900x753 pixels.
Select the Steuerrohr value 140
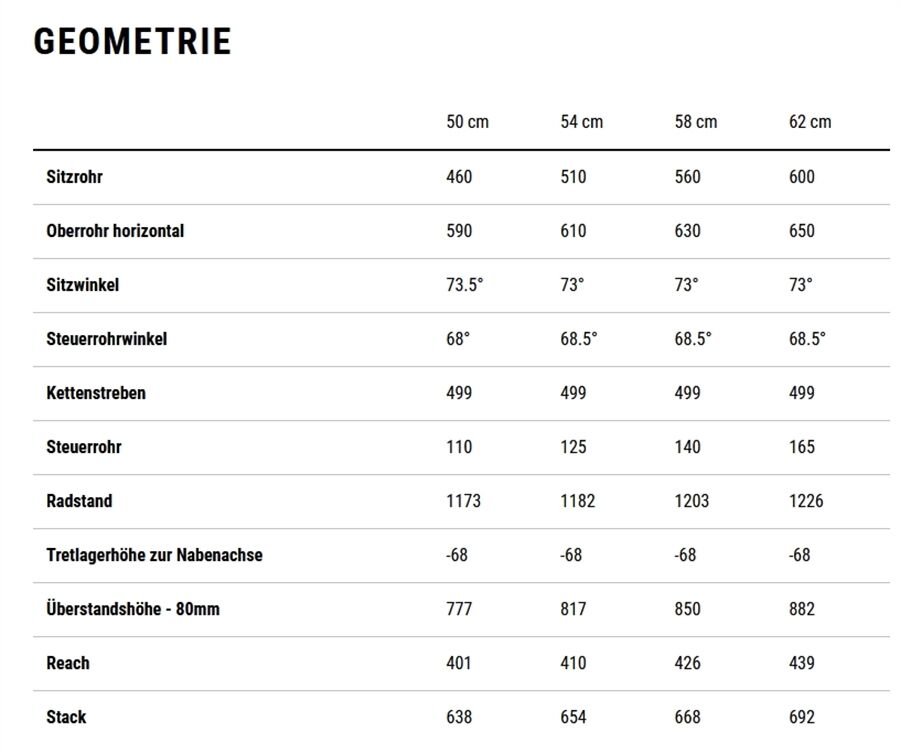[688, 447]
